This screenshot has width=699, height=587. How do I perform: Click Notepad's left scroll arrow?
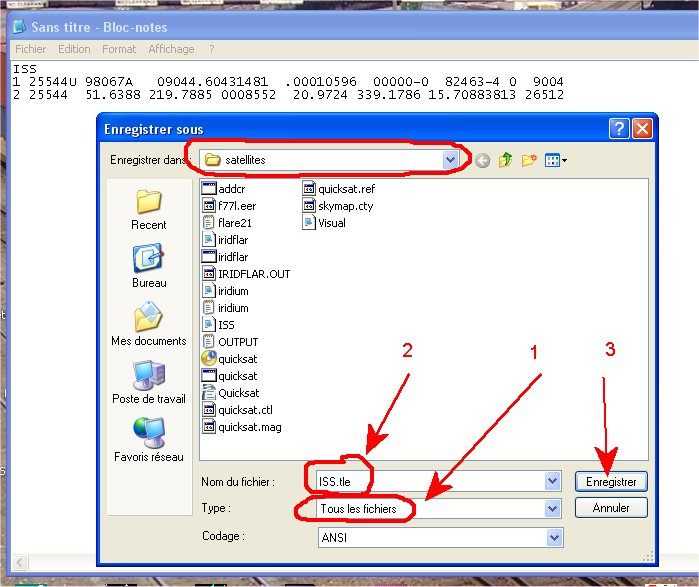pos(20,562)
